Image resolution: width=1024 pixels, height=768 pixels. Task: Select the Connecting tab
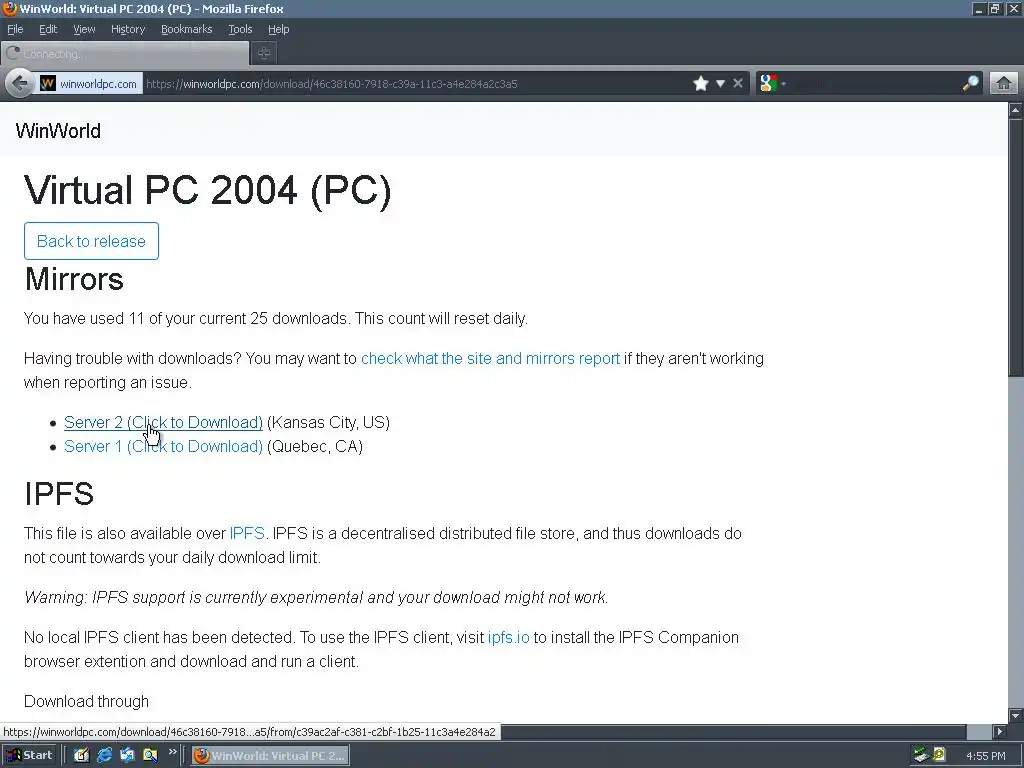pyautogui.click(x=125, y=54)
